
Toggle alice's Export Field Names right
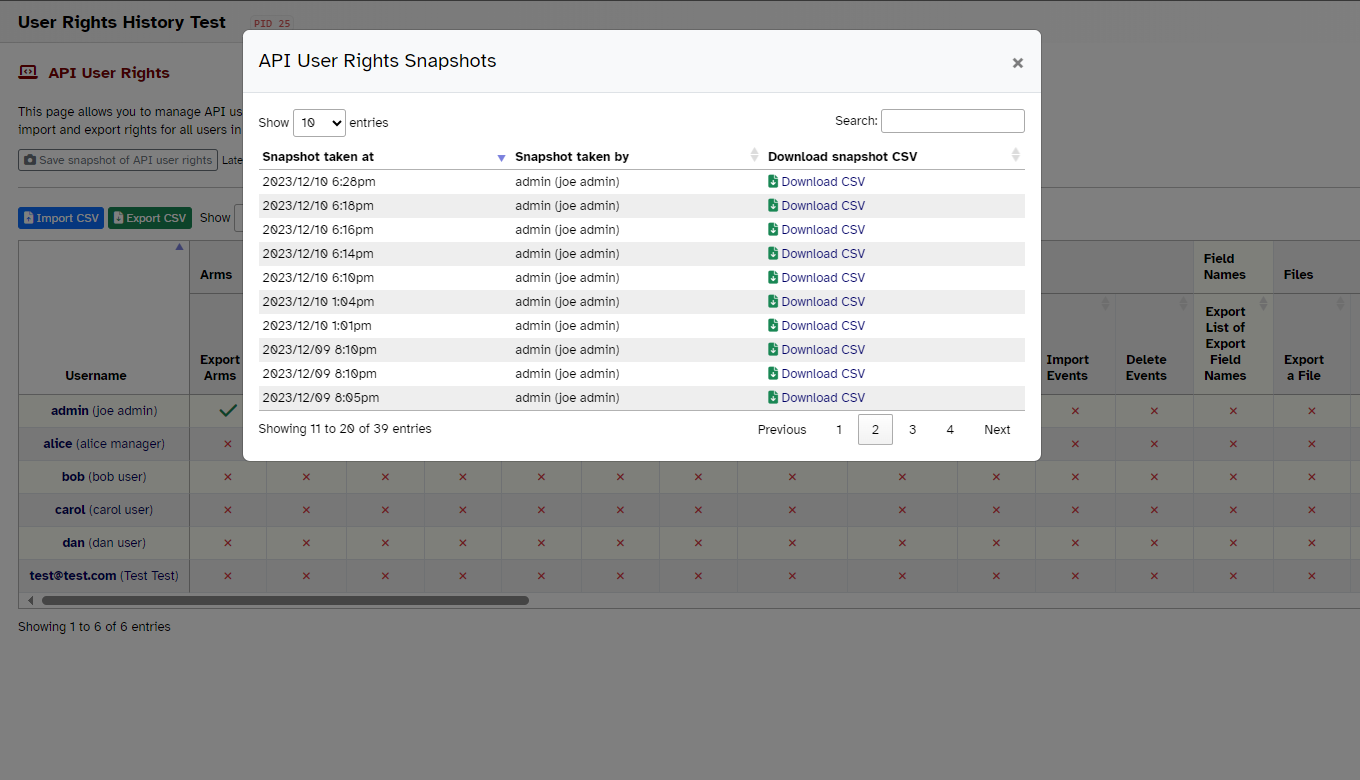click(x=1233, y=444)
